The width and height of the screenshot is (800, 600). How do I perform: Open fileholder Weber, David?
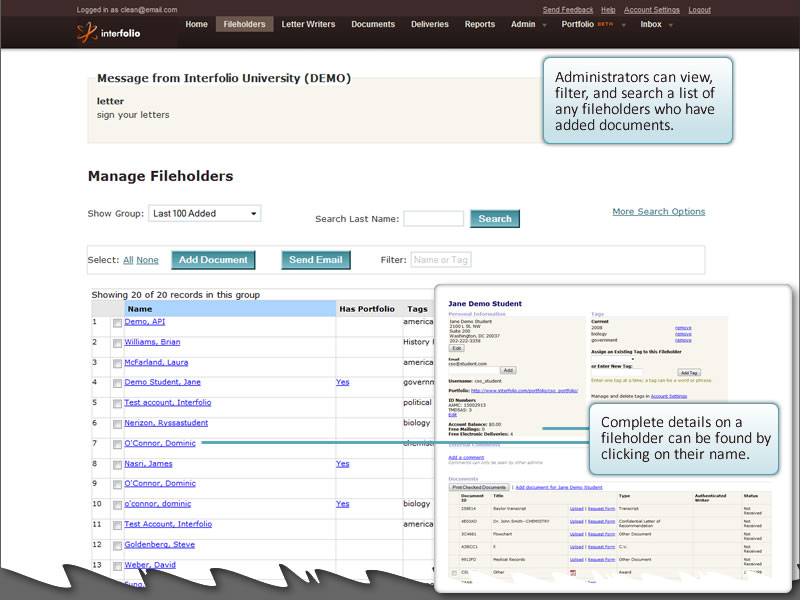150,565
